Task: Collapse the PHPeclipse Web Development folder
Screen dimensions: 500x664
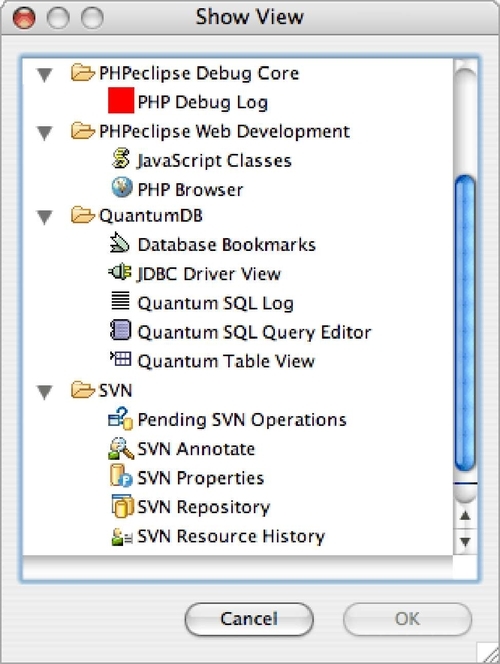Action: [44, 133]
